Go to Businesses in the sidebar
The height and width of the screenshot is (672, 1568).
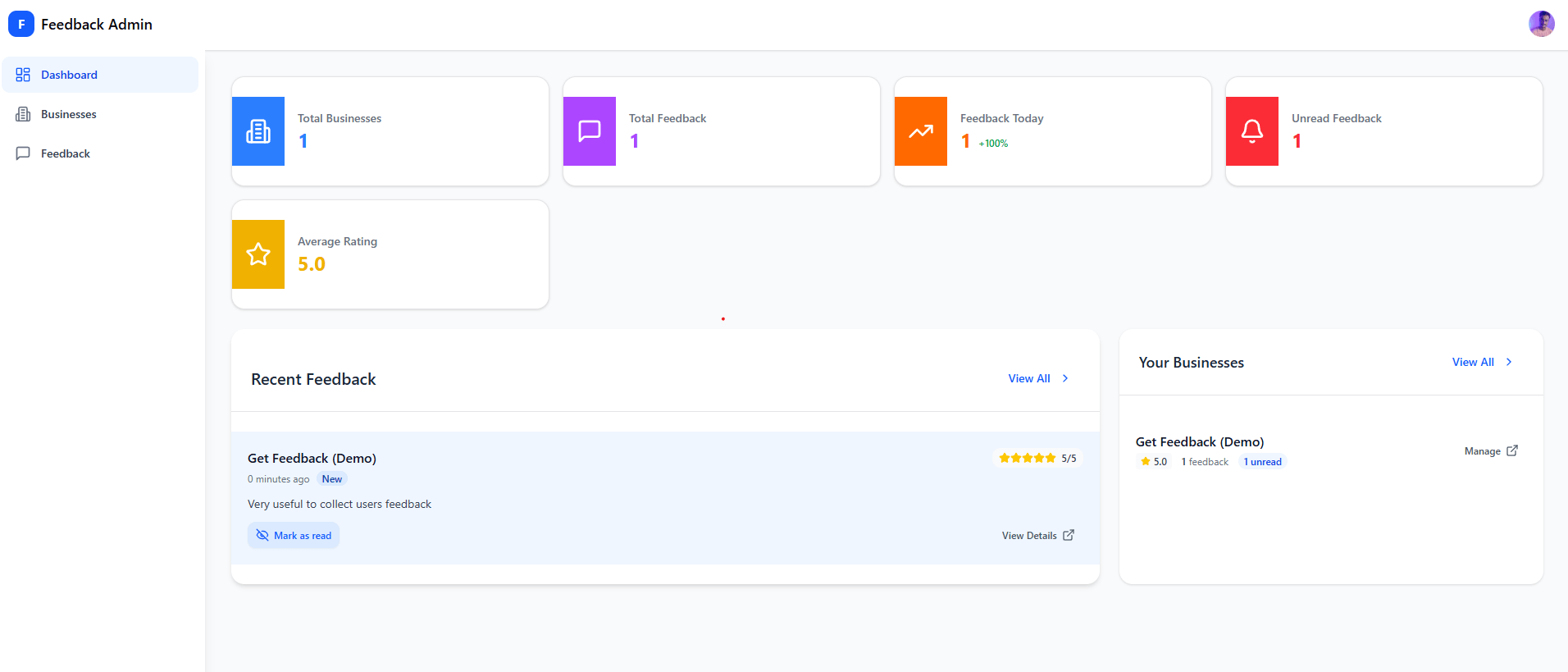[100, 114]
